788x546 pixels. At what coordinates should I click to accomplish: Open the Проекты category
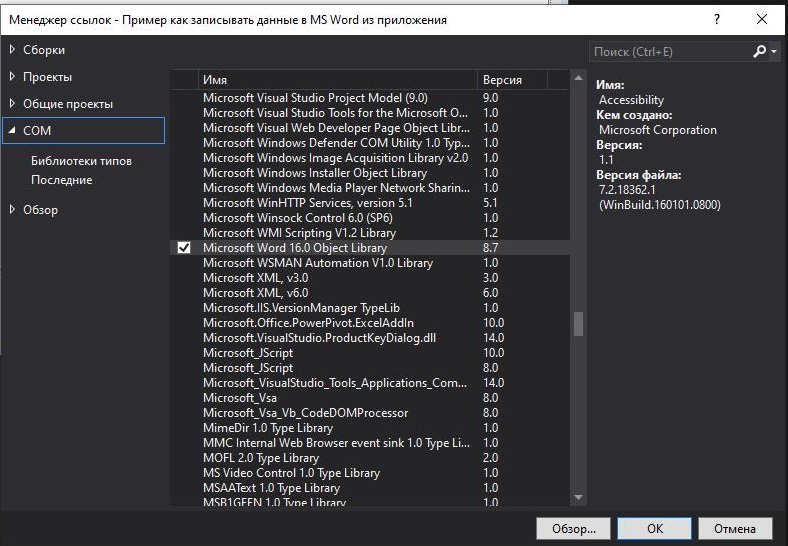point(47,77)
